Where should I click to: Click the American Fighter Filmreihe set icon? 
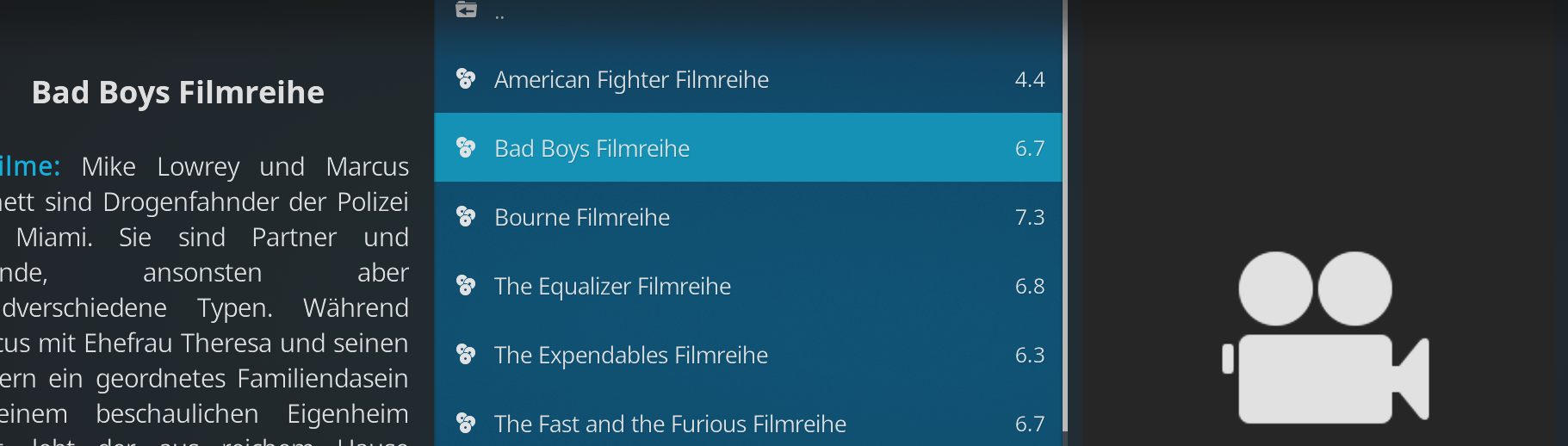click(466, 79)
